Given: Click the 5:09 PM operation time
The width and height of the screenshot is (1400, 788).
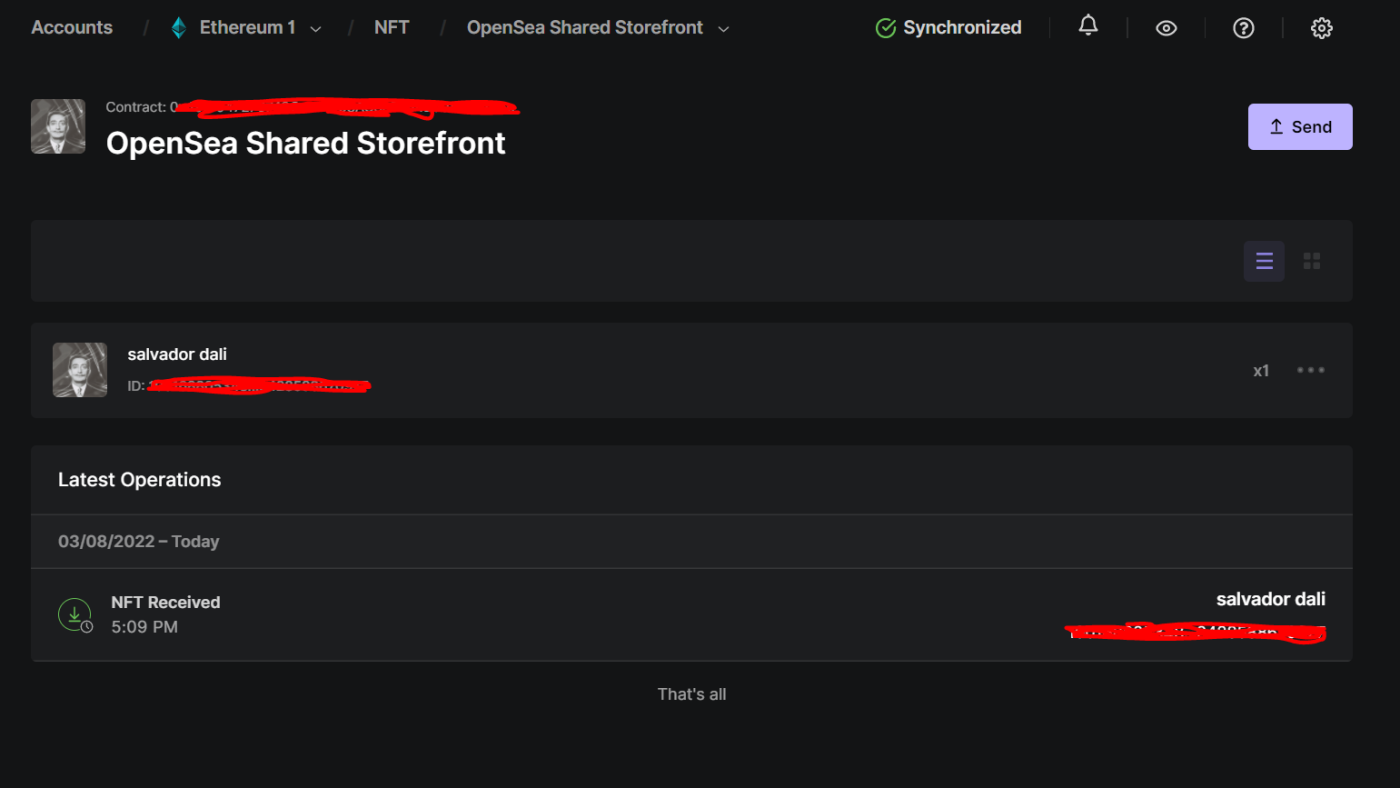Looking at the screenshot, I should click(144, 627).
